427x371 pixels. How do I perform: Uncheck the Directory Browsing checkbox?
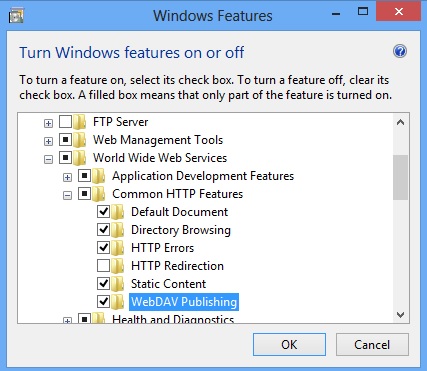(x=103, y=229)
